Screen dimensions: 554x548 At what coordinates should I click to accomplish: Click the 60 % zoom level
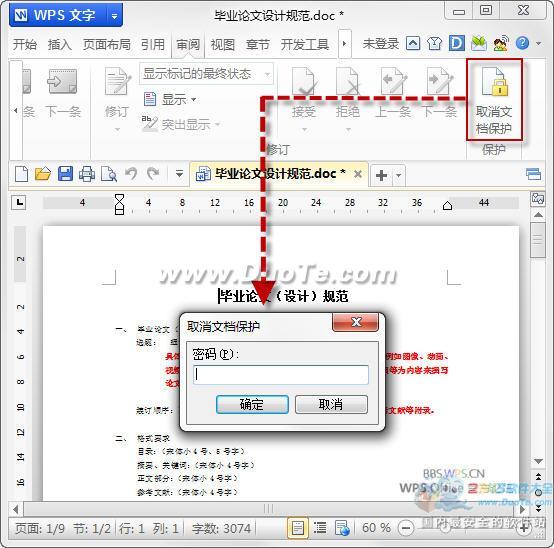click(376, 528)
